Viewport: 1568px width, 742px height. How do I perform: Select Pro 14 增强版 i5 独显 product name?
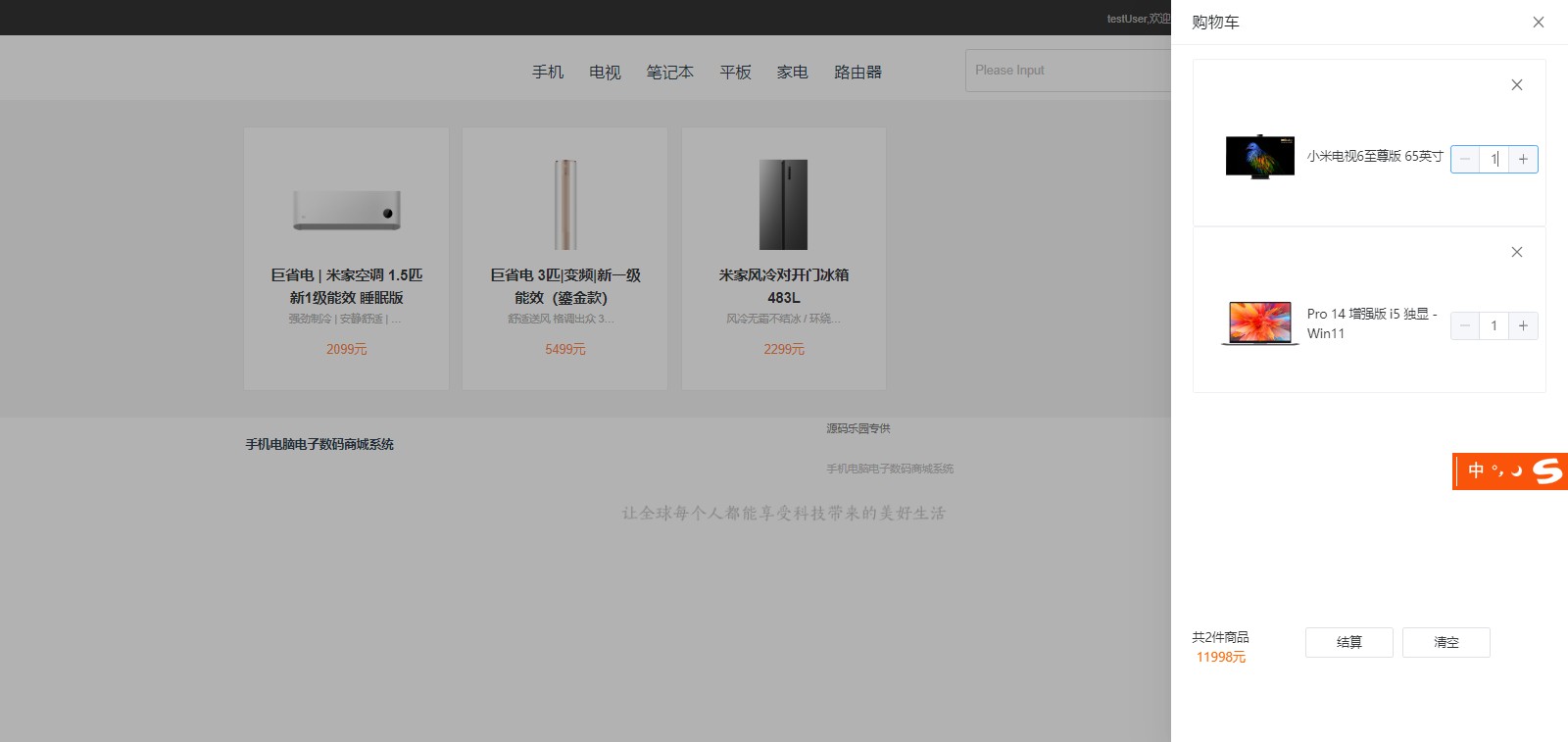click(1373, 323)
